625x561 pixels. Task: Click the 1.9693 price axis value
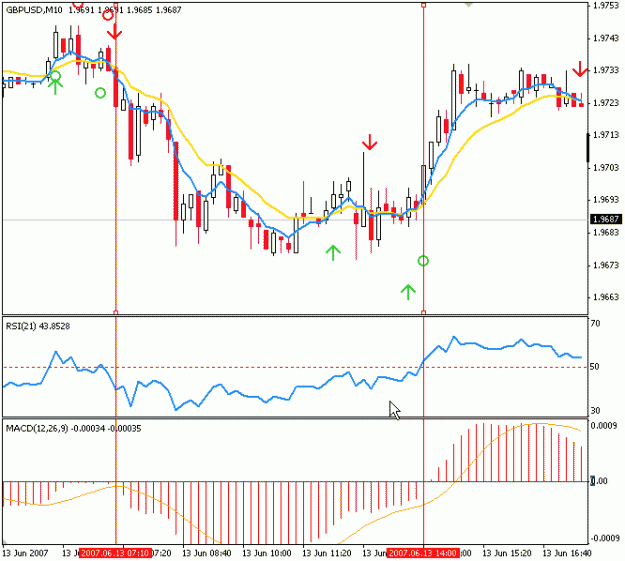(x=606, y=200)
